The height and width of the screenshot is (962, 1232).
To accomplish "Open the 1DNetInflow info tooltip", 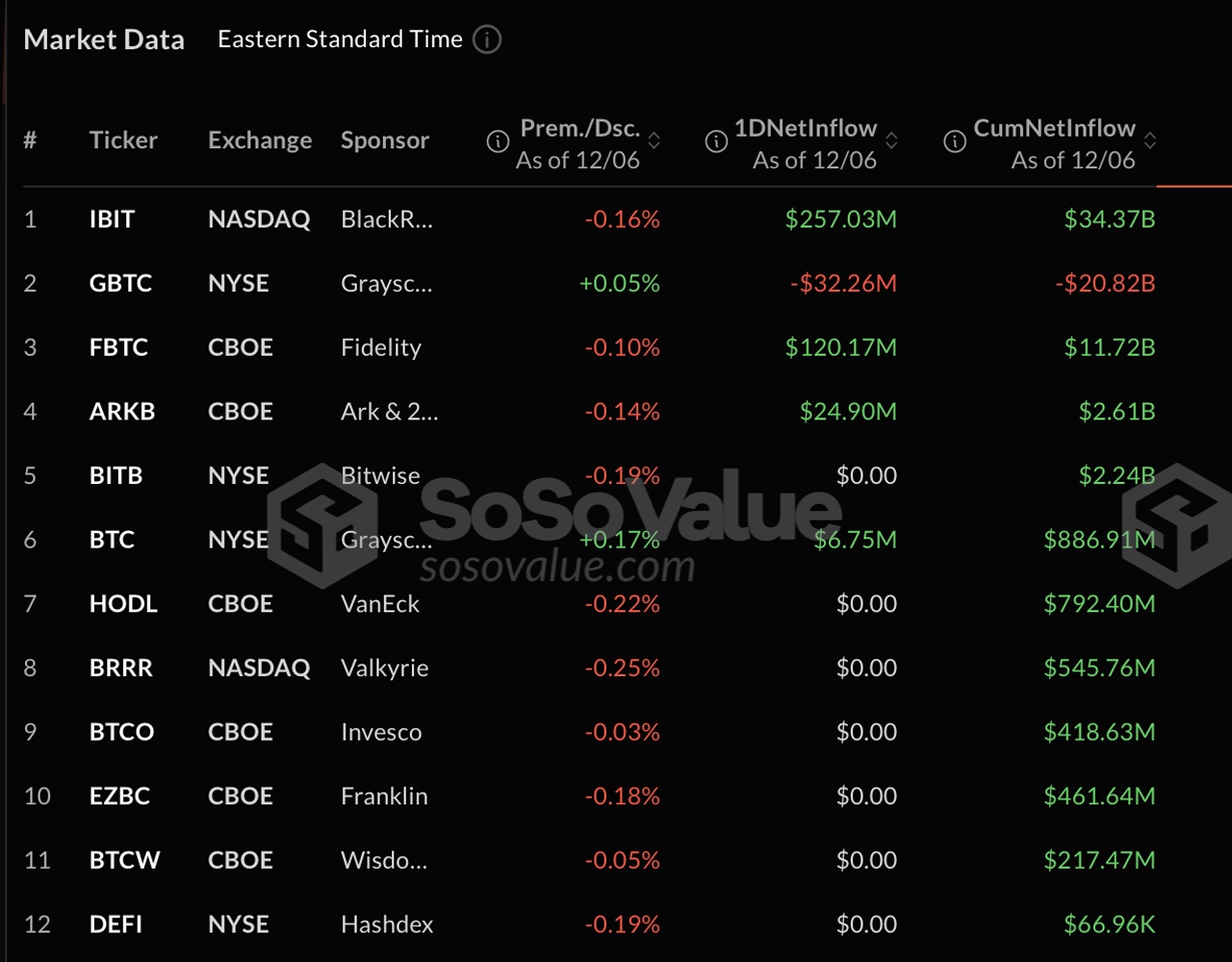I will tap(715, 141).
